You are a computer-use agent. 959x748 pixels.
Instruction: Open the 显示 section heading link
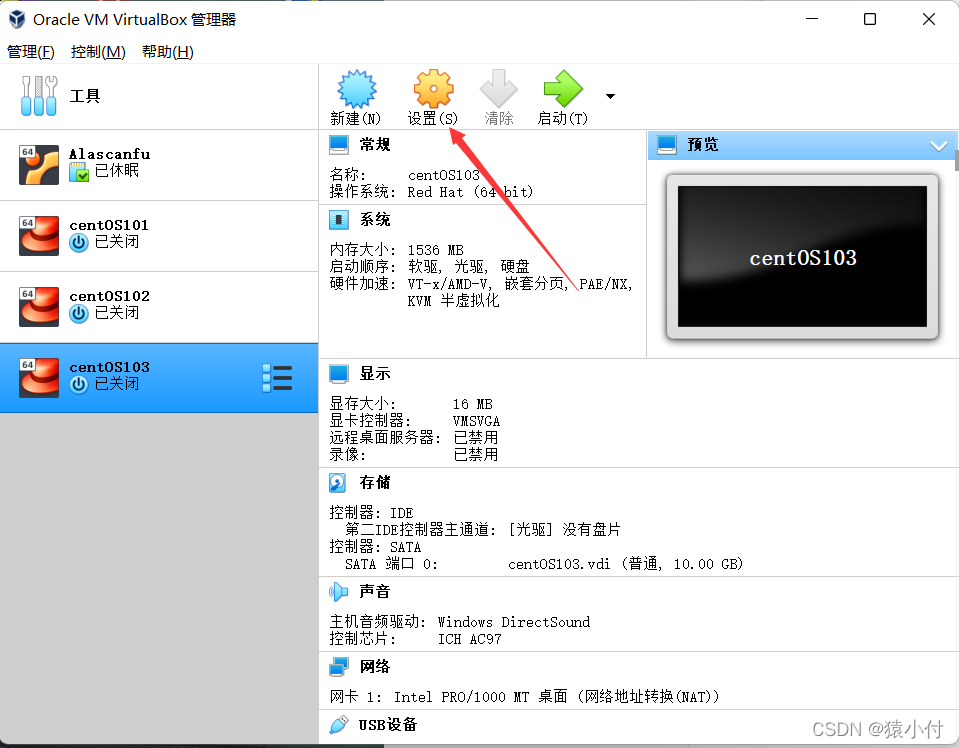[375, 374]
